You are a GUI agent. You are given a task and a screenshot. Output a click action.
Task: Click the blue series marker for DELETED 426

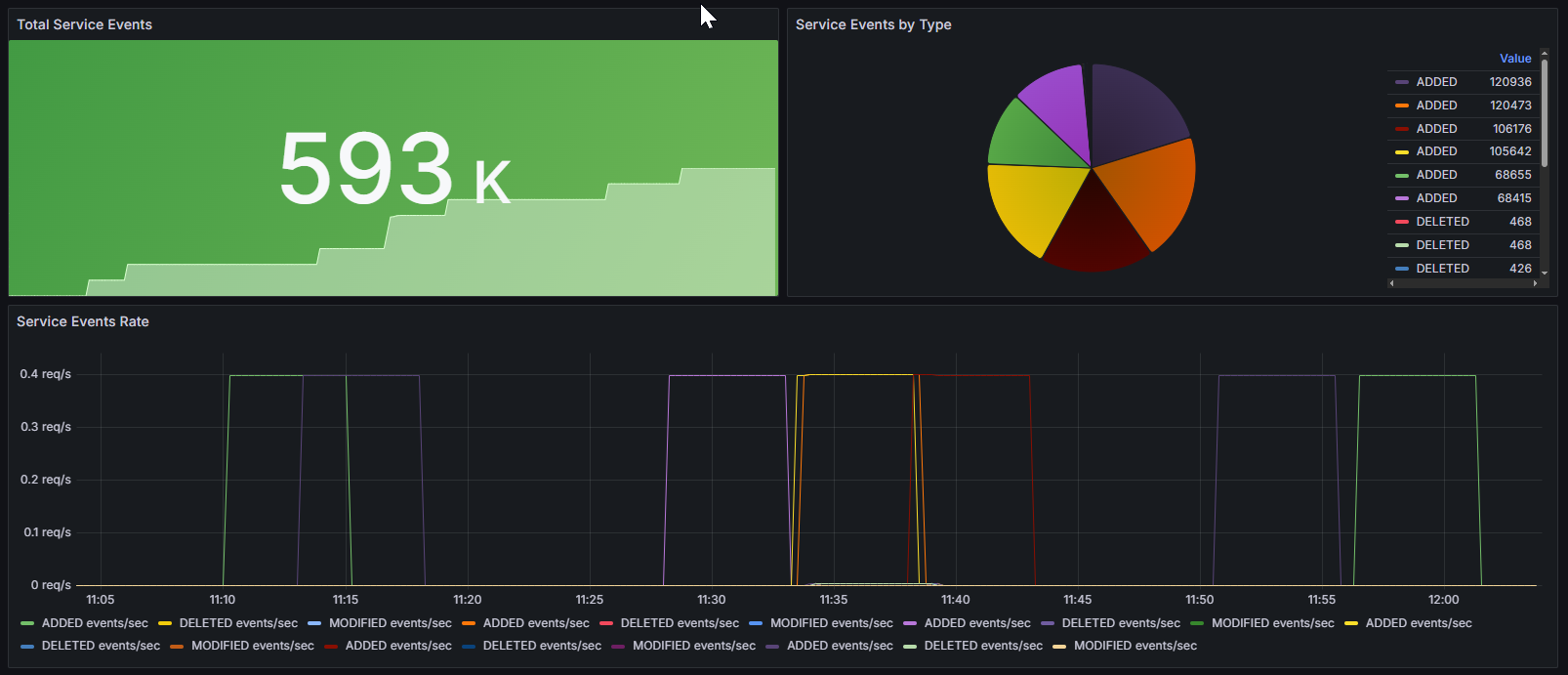point(1402,269)
